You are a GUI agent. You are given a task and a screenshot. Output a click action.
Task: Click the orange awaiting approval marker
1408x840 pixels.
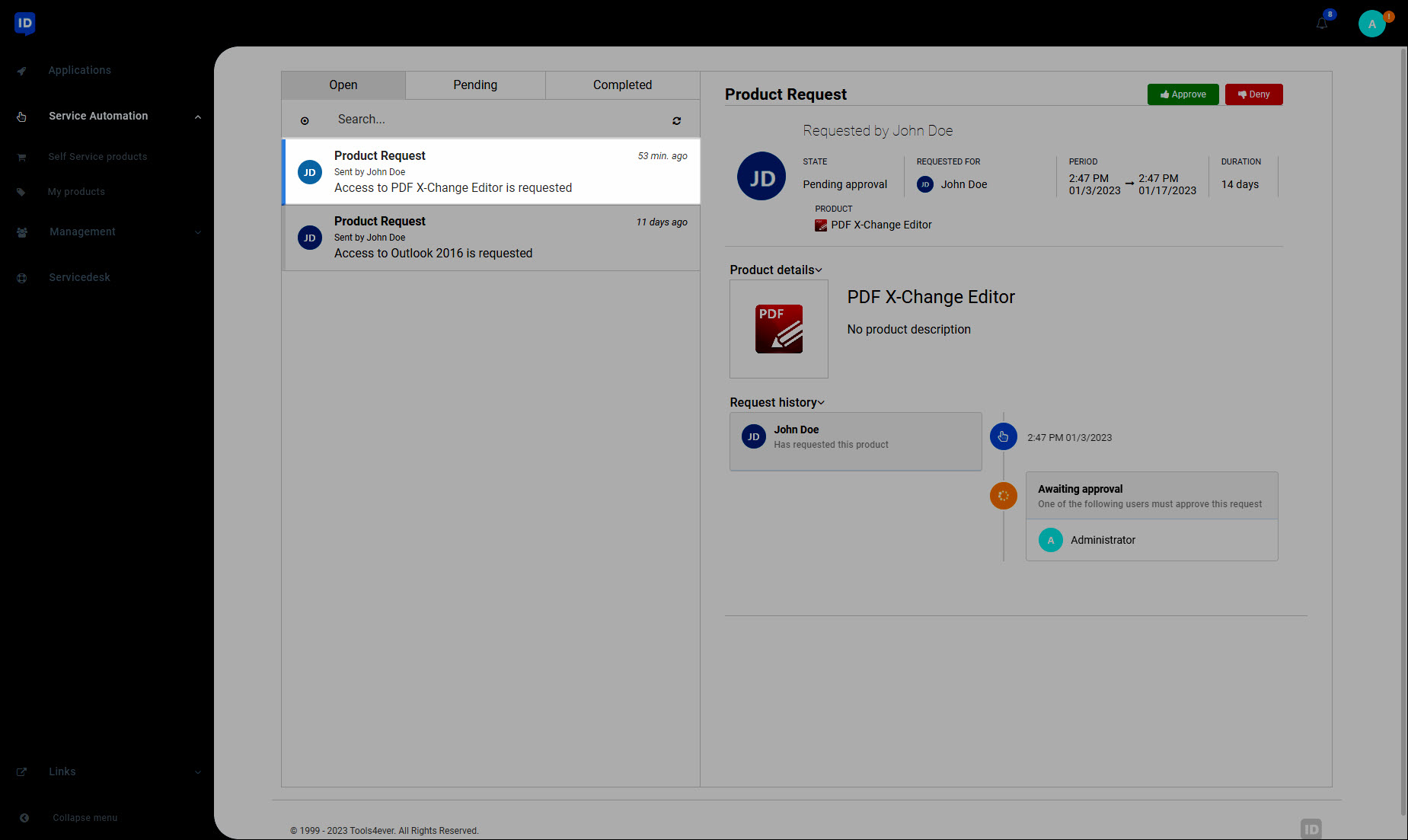(x=1004, y=496)
